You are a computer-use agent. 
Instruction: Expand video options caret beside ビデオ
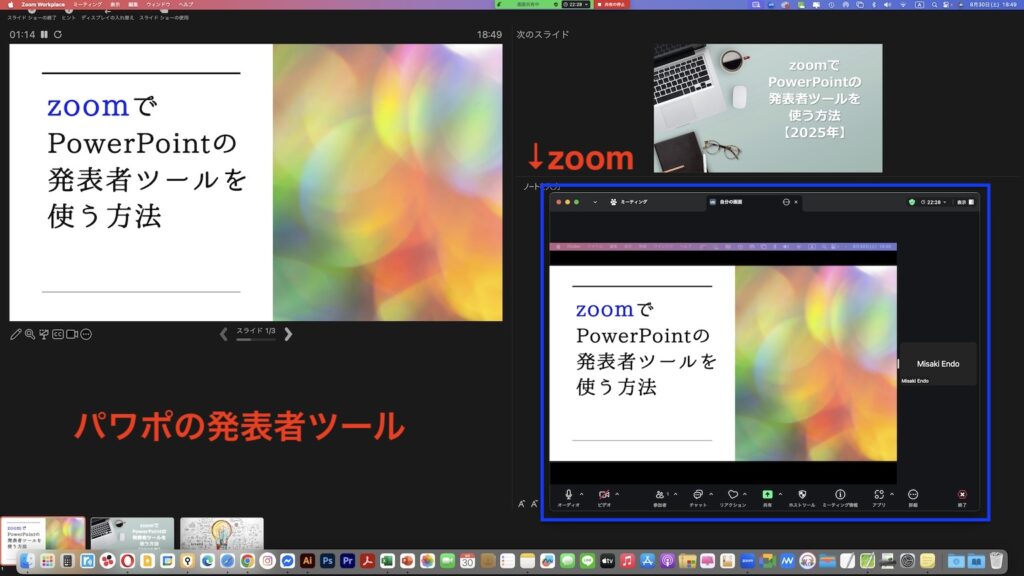(x=617, y=494)
